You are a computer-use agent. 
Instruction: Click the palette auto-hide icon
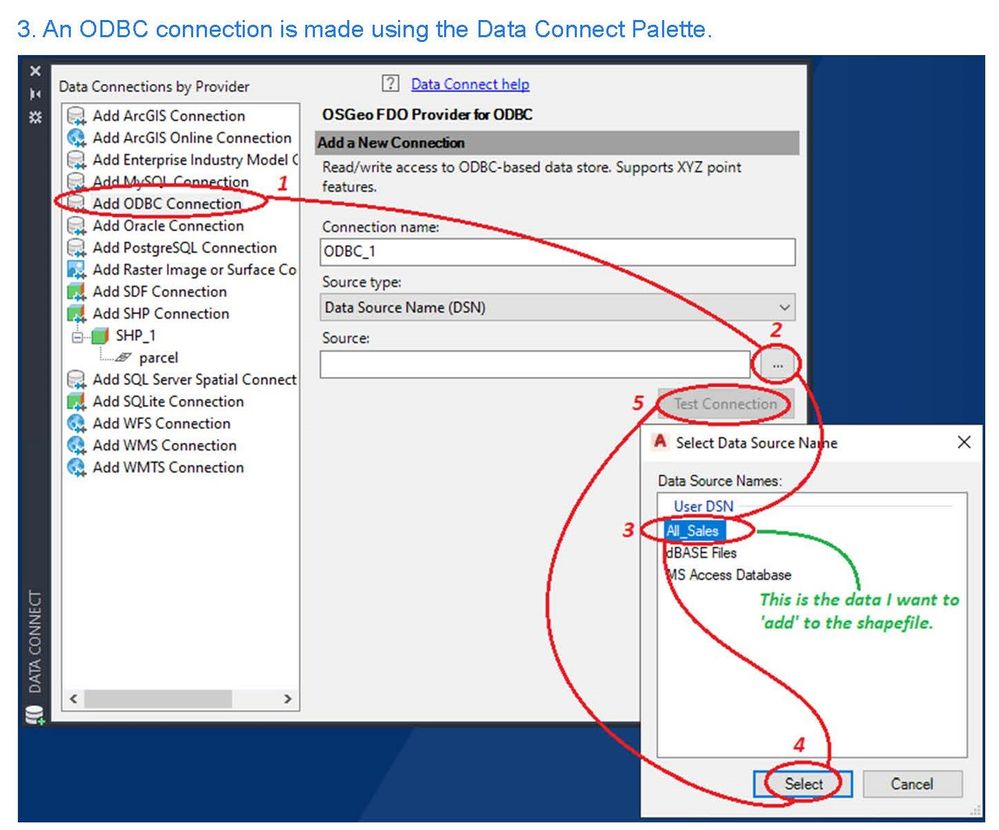coord(36,94)
